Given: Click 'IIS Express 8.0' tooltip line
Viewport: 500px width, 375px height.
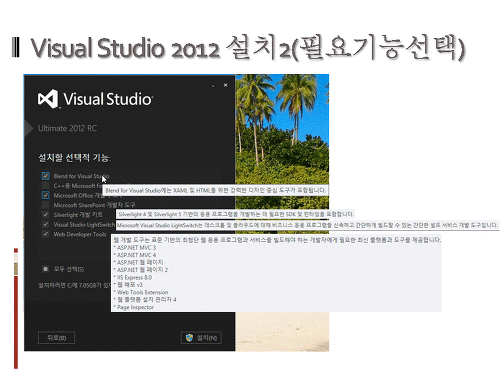Looking at the screenshot, I should pyautogui.click(x=133, y=277).
